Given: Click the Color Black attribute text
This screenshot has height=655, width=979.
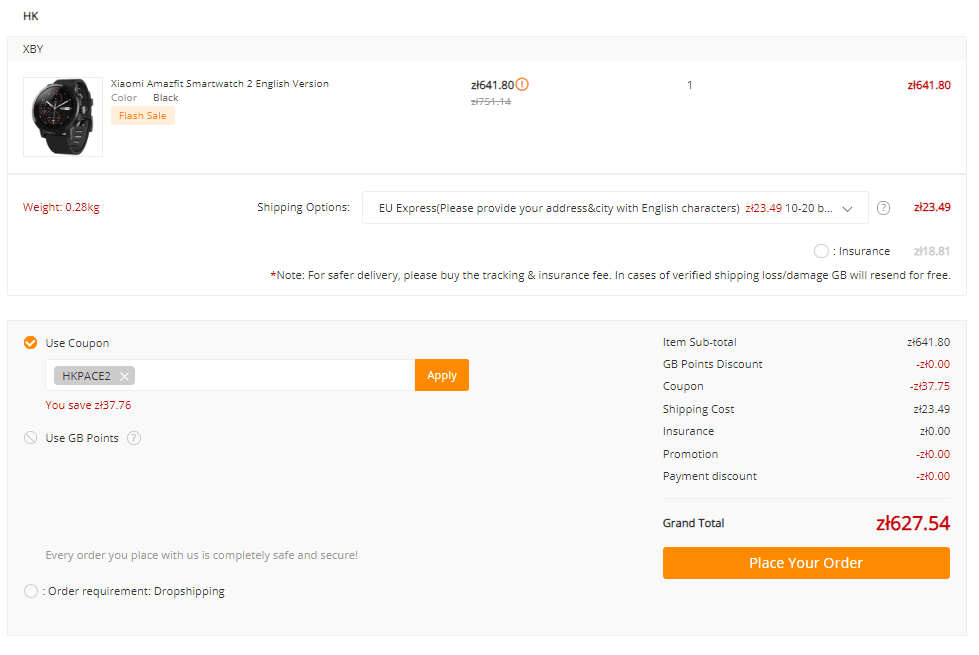Looking at the screenshot, I should [x=145, y=98].
